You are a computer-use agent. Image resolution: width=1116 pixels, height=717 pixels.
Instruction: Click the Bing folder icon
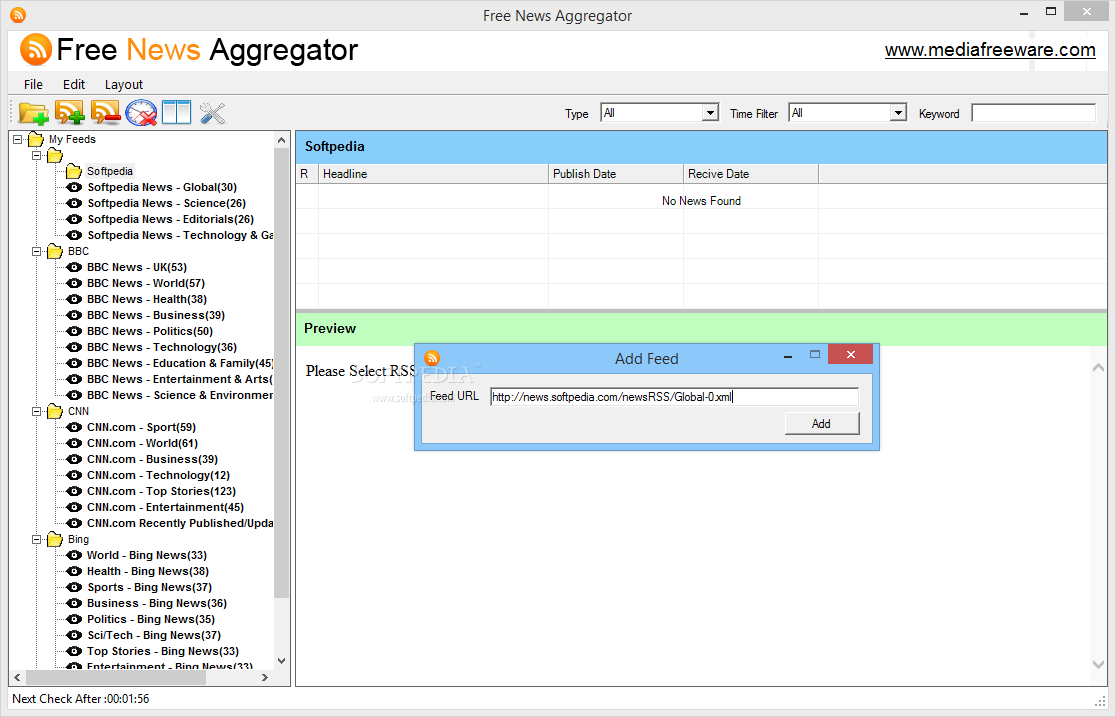point(55,540)
